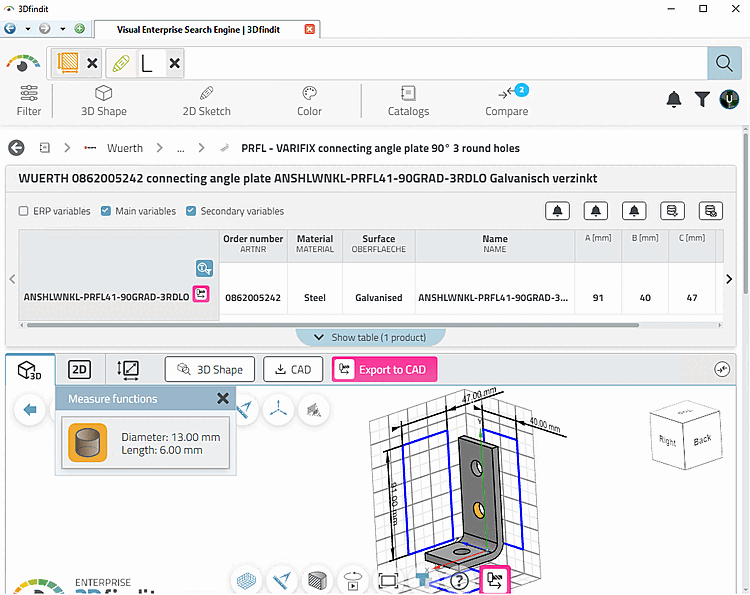Viewport: 750px width, 595px height.
Task: Enable the ERP variables checkbox
Action: [x=23, y=211]
